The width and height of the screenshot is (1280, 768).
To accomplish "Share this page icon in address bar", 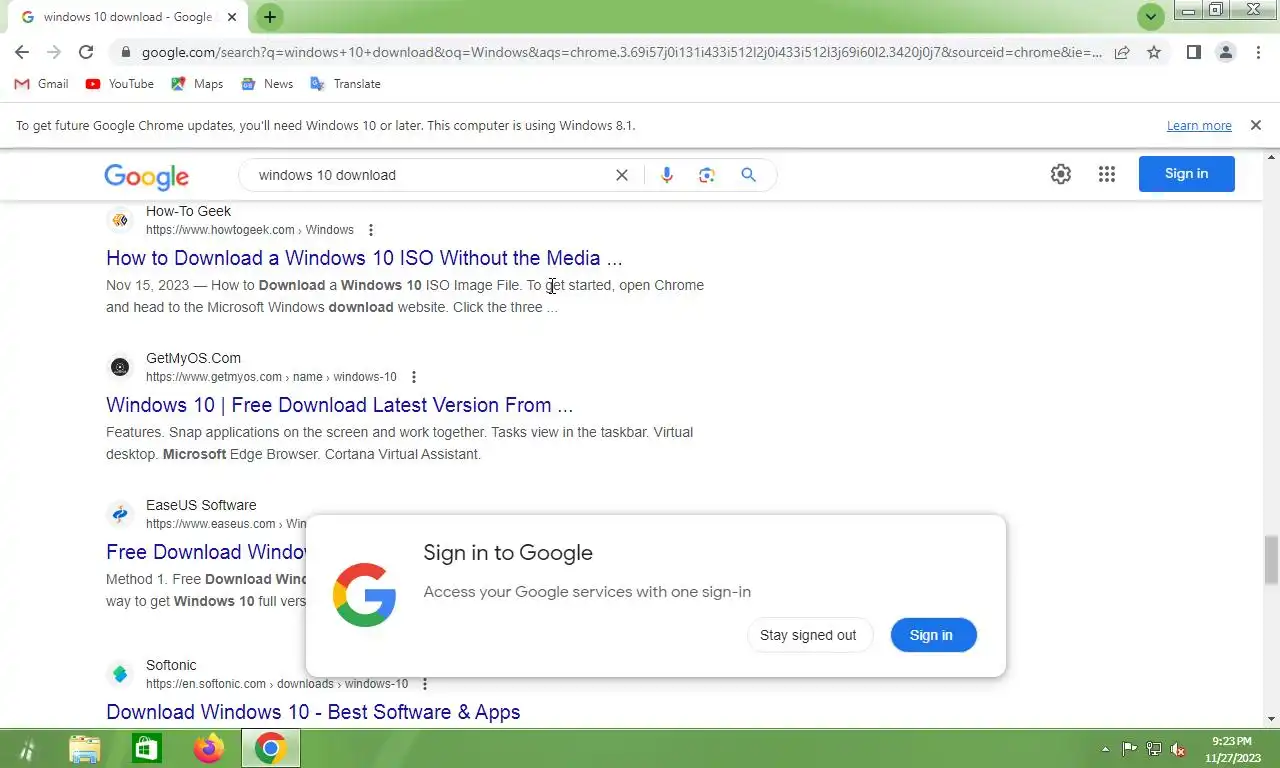I will point(1122,52).
